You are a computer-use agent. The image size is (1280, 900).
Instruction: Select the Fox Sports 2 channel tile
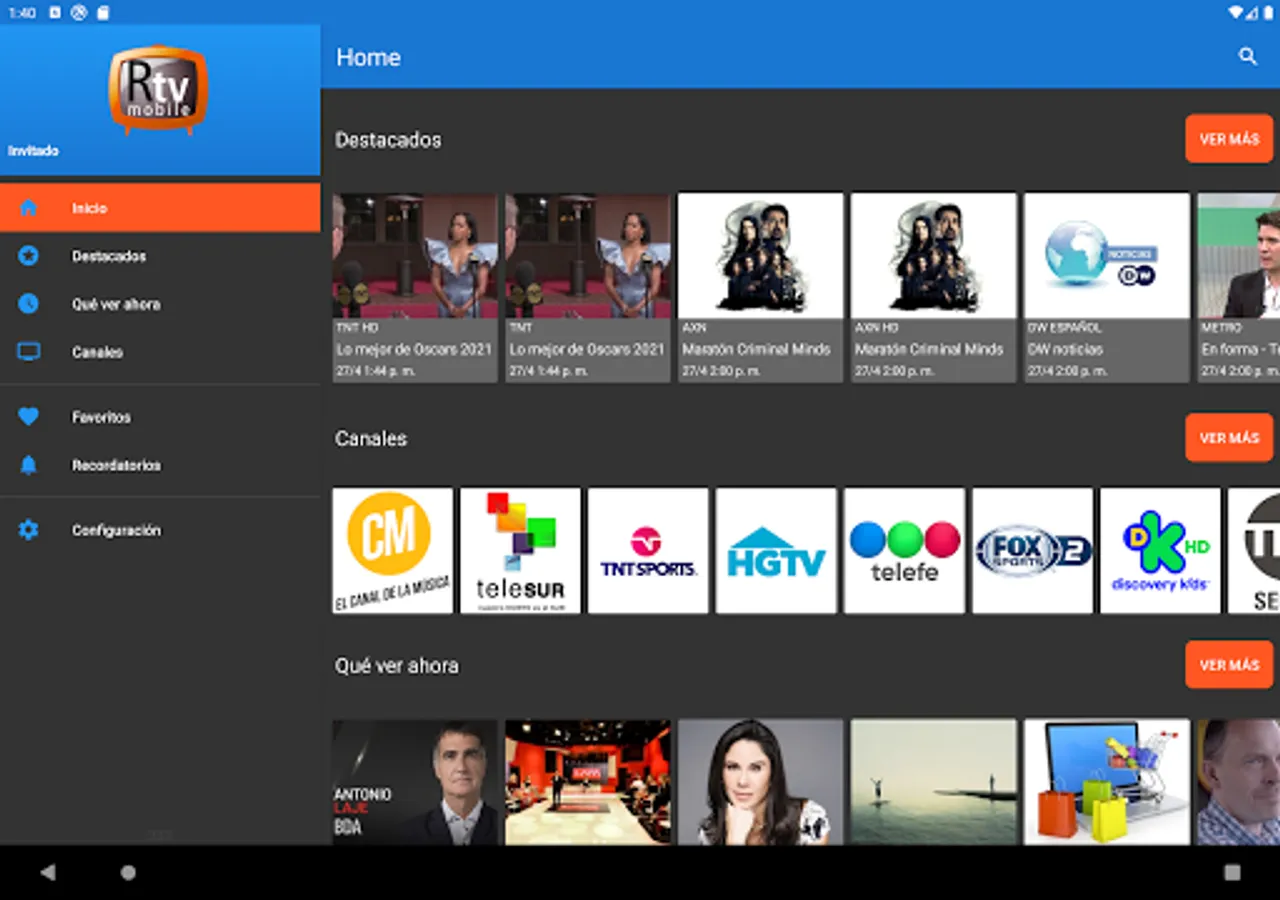coord(1032,551)
